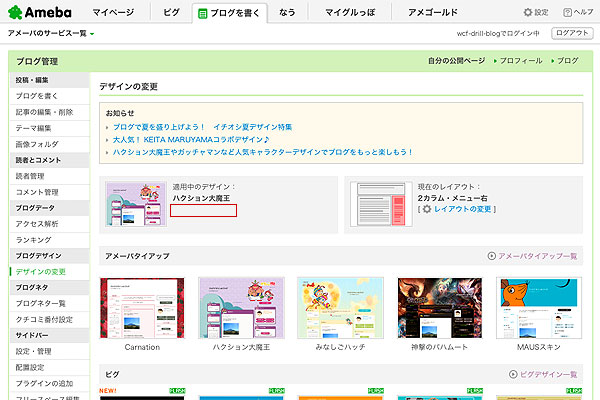Open the アメーバタイアップ一覧 link
600x400 pixels.
tap(537, 256)
